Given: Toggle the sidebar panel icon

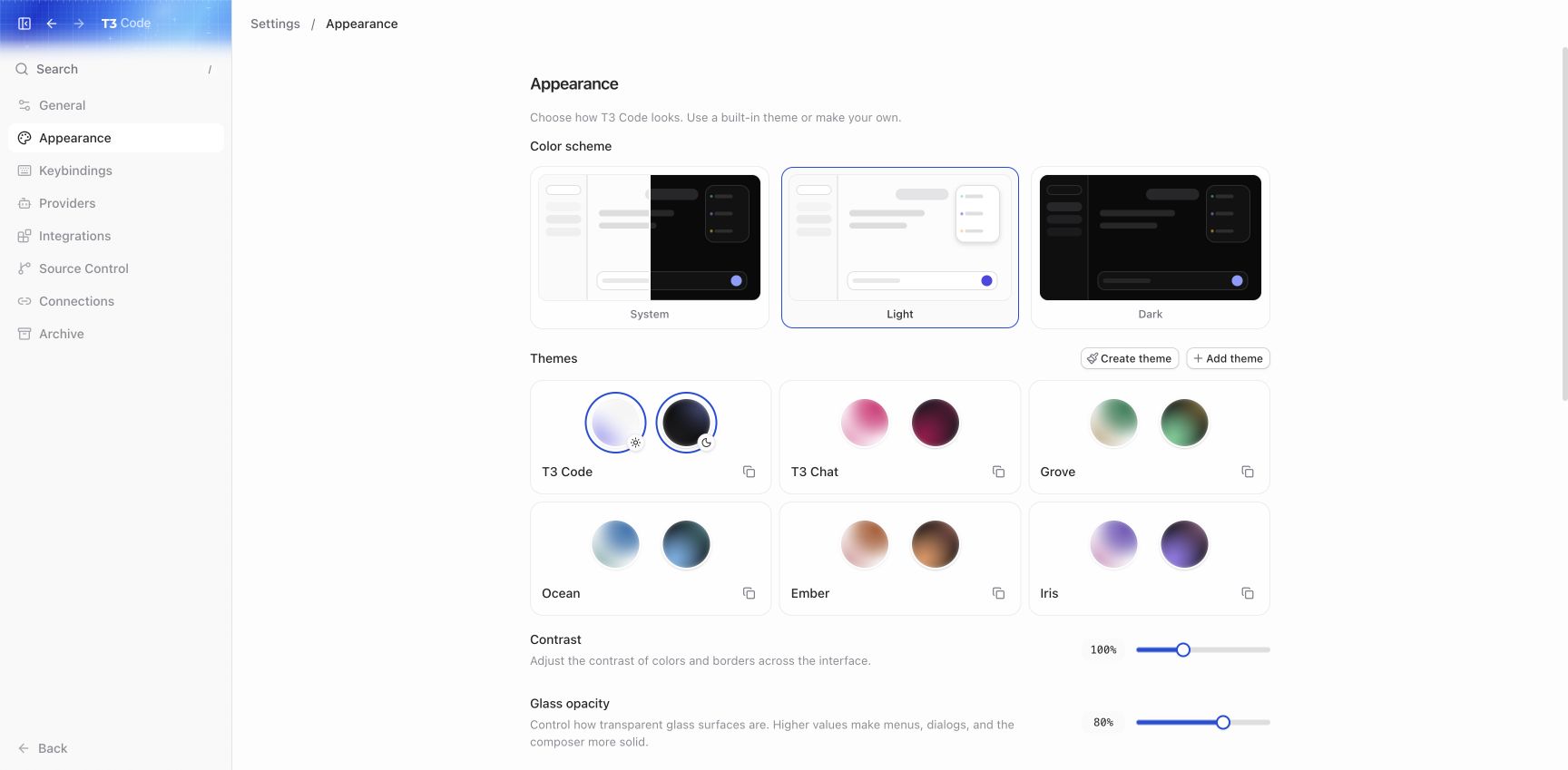Looking at the screenshot, I should point(24,24).
